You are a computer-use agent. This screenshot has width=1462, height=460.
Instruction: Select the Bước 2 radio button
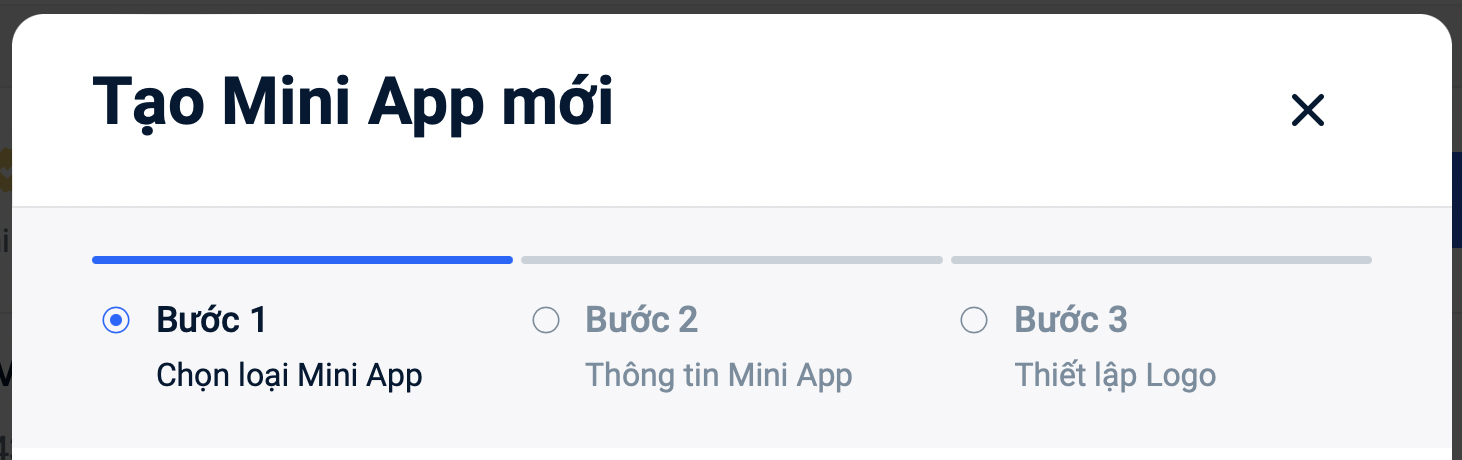pyautogui.click(x=546, y=321)
